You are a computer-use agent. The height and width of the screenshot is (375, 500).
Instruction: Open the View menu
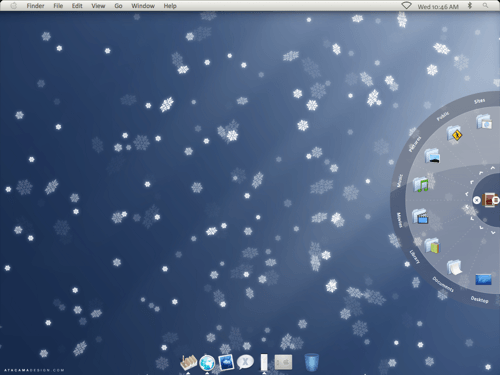pyautogui.click(x=98, y=6)
